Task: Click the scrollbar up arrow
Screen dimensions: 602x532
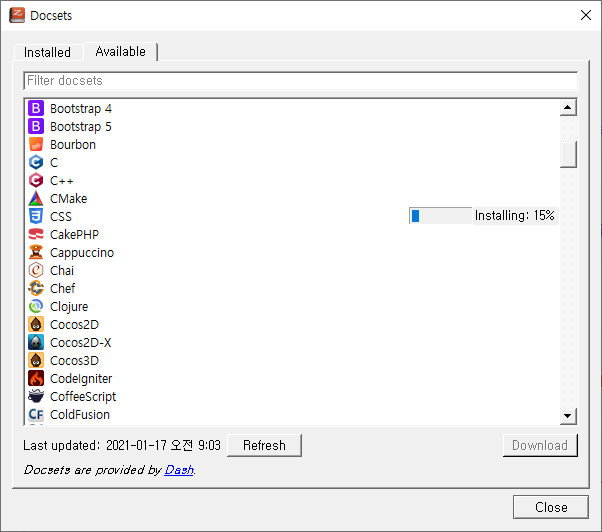Action: click(x=568, y=107)
